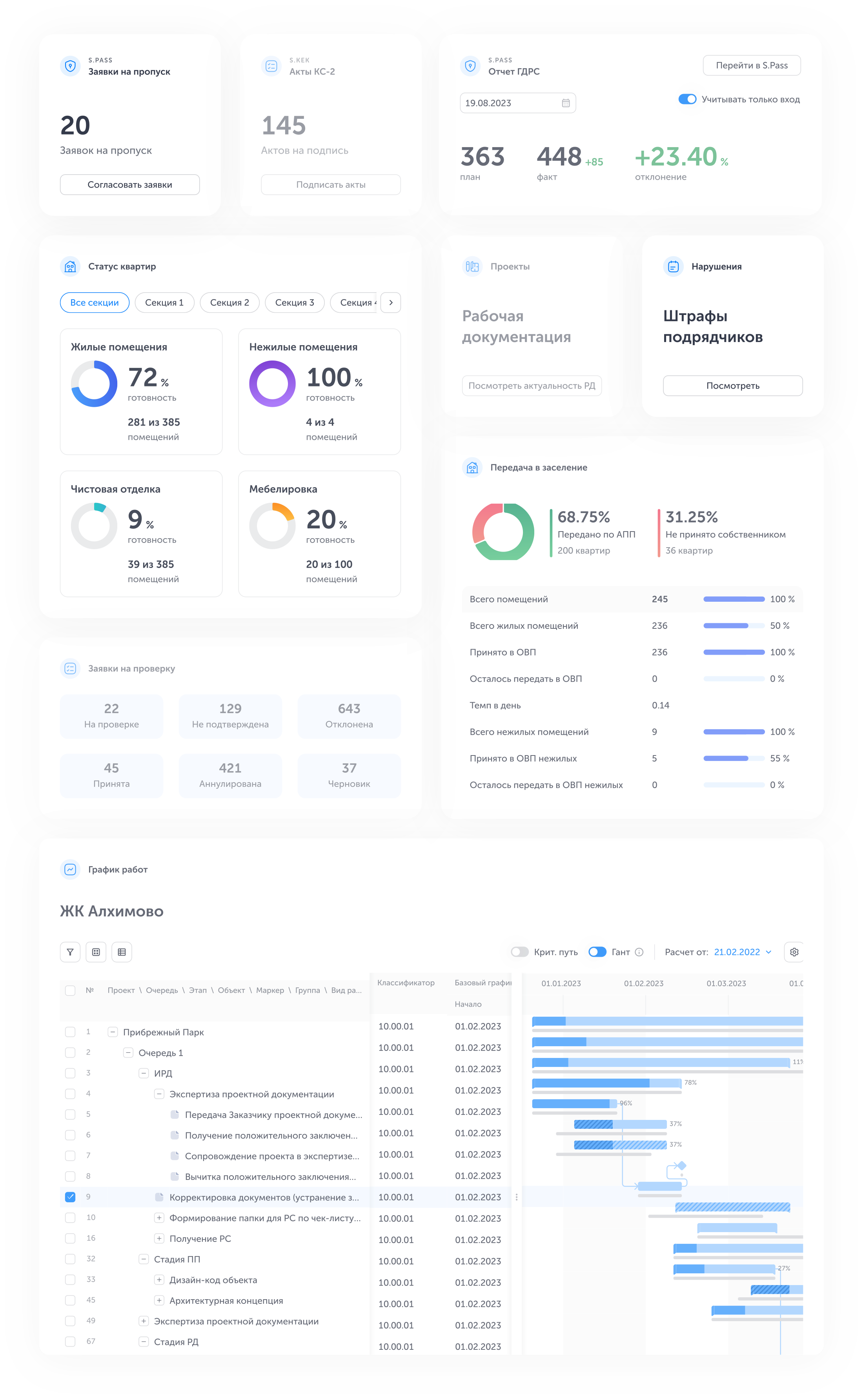Check the row 3 ИРД checkbox
The width and height of the screenshot is (863, 1400).
tap(70, 1073)
